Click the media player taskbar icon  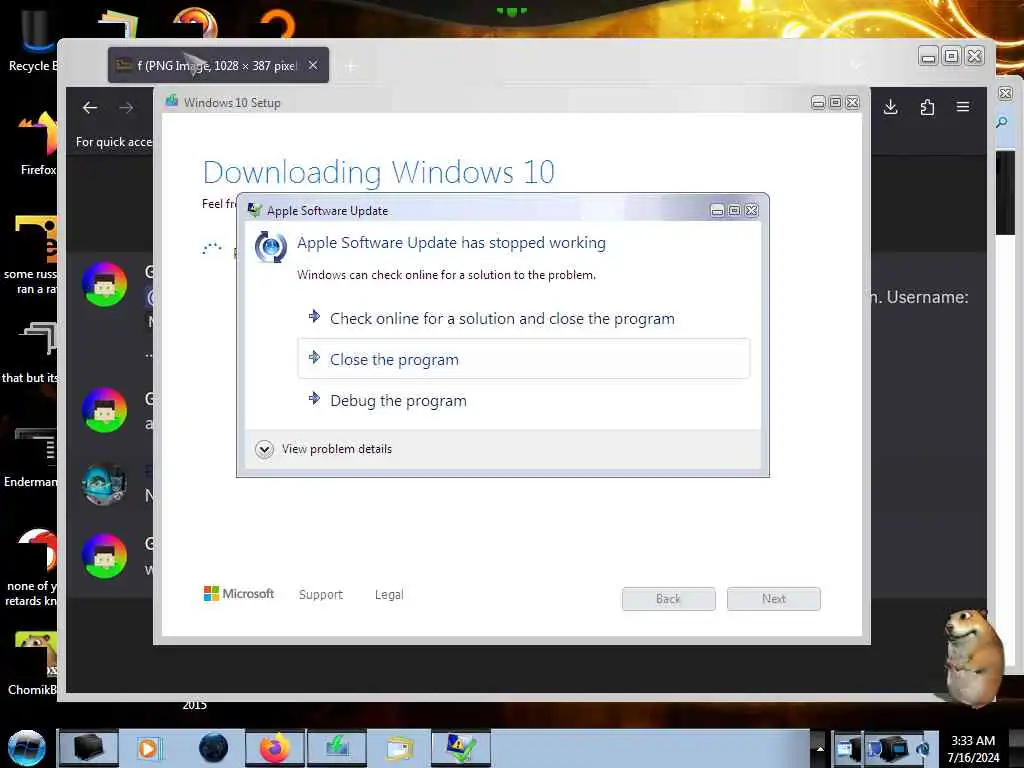tap(150, 748)
